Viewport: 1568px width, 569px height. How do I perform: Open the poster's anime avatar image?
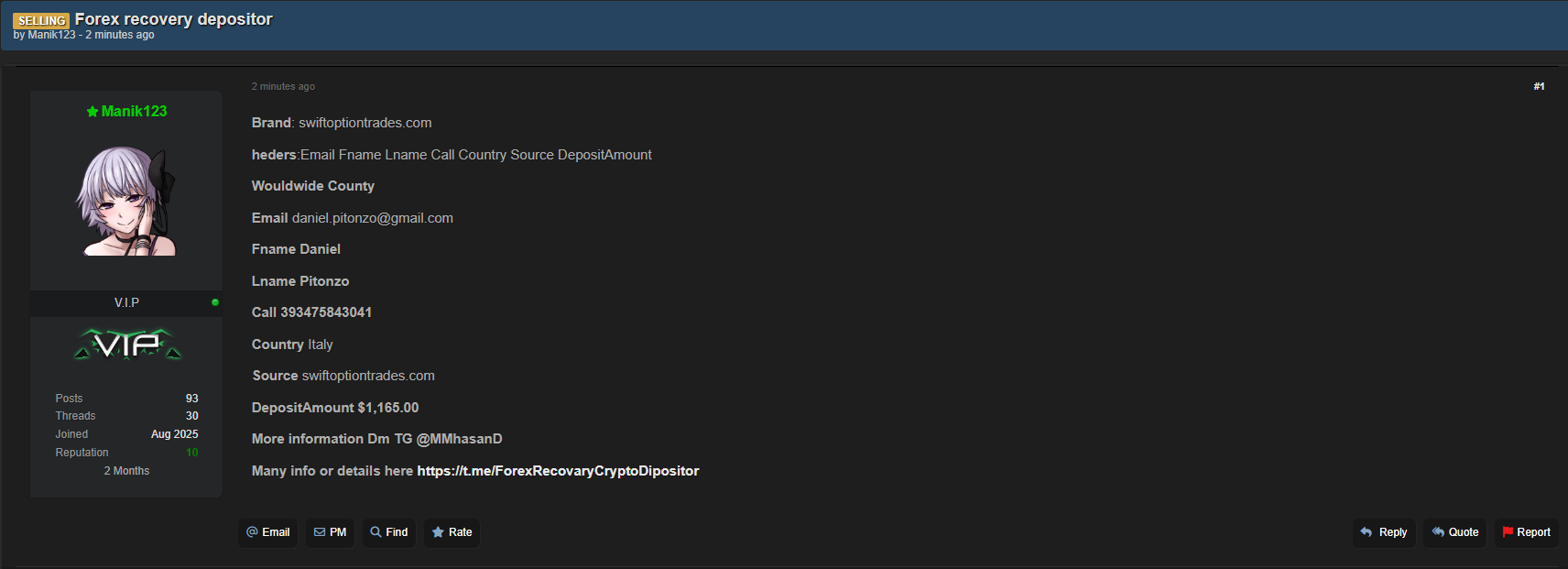126,201
